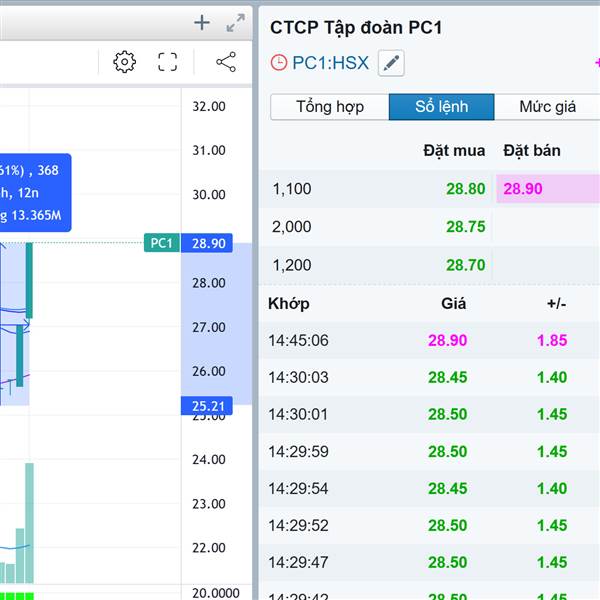This screenshot has width=600, height=600.
Task: Click bid price 28.80
Action: [x=465, y=189]
